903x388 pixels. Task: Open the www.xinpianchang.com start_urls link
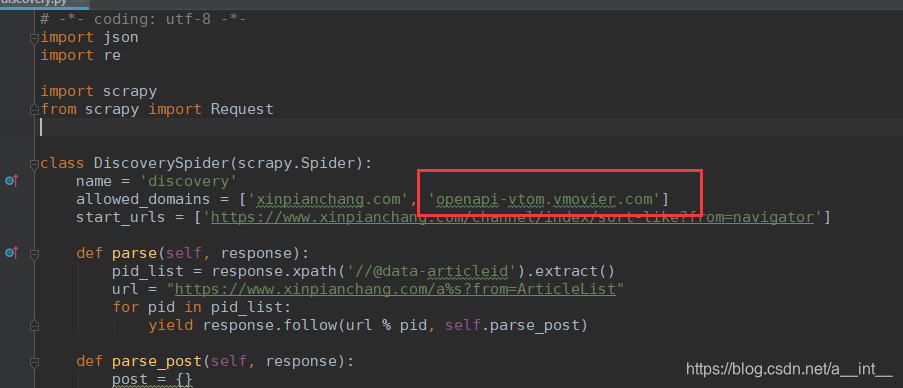coord(513,218)
